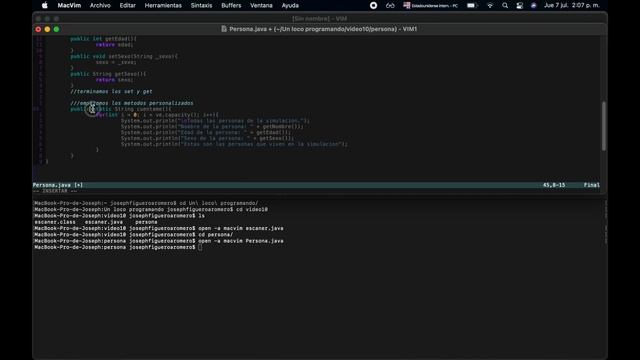
Task: Click 'cd persona/' terminal line
Action: coord(134,235)
